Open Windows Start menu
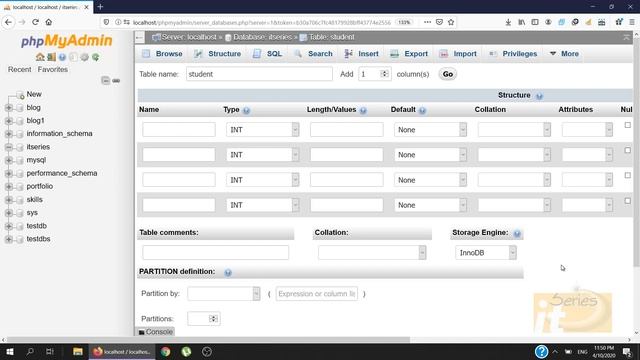 tap(10, 351)
